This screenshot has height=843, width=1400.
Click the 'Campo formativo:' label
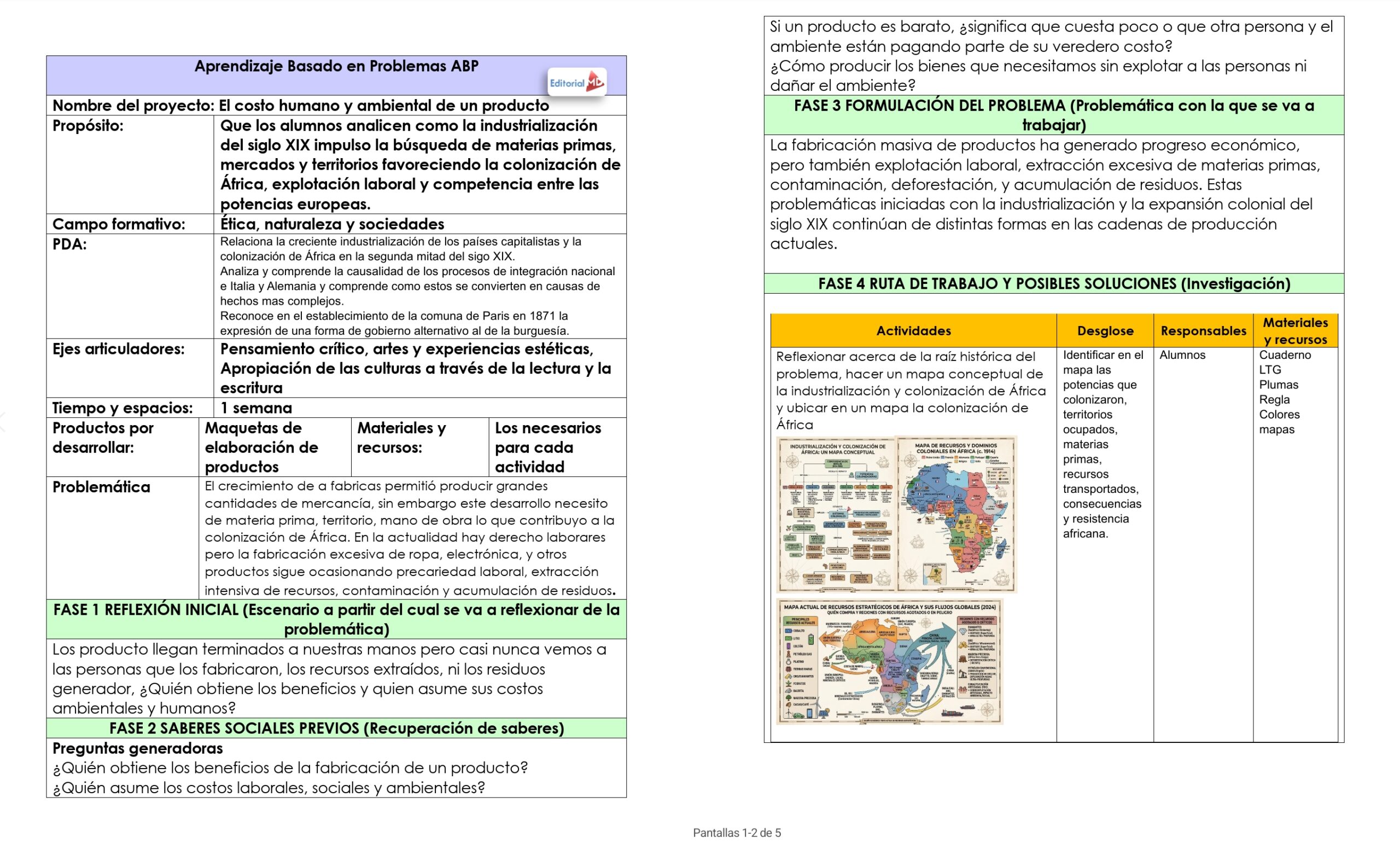(119, 224)
